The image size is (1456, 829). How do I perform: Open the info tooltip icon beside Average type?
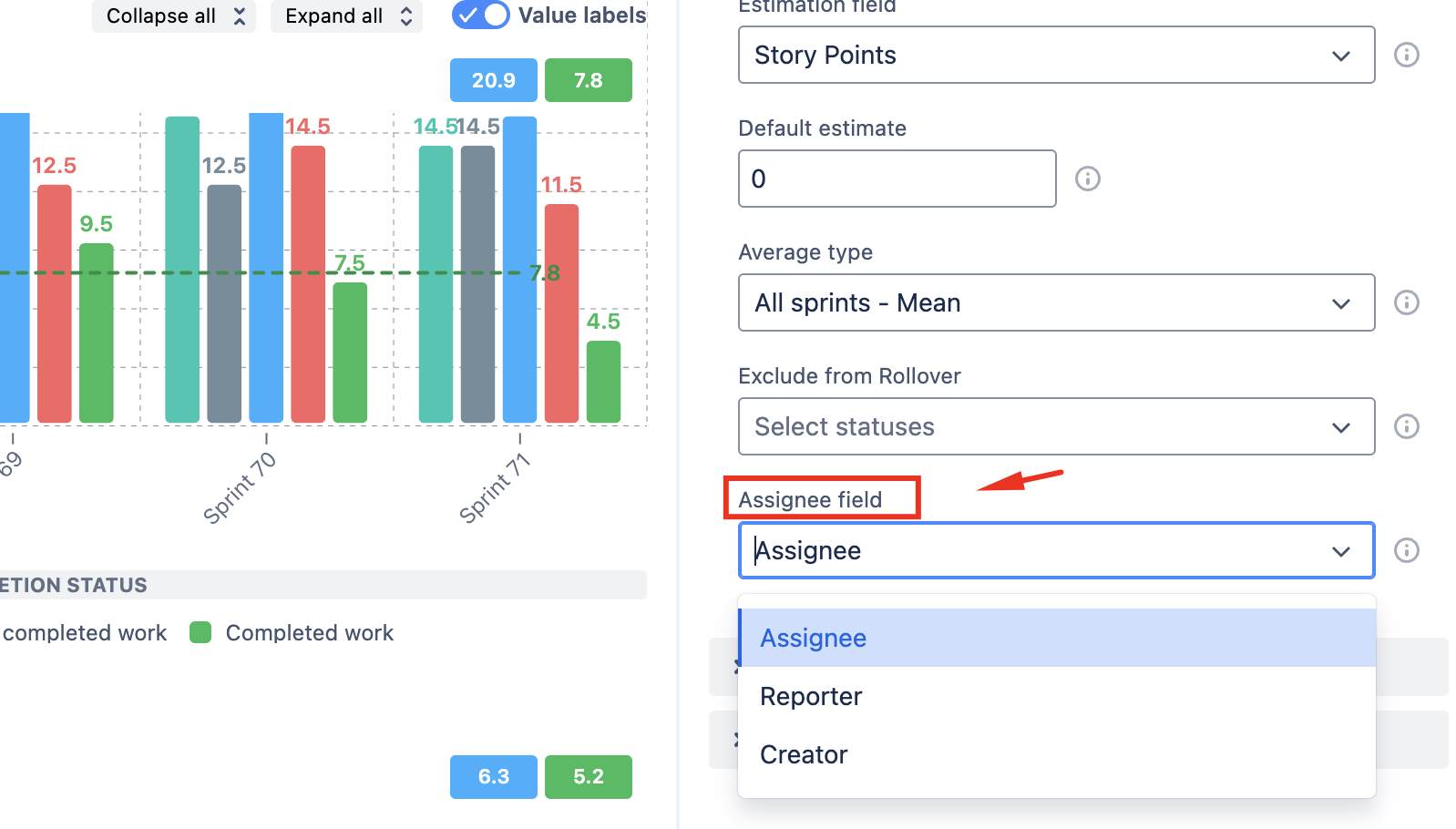[1406, 302]
